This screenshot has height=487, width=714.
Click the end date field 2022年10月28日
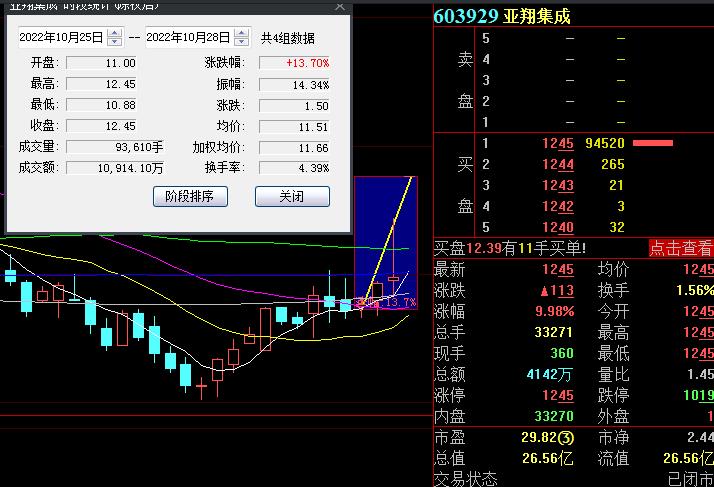(x=188, y=38)
